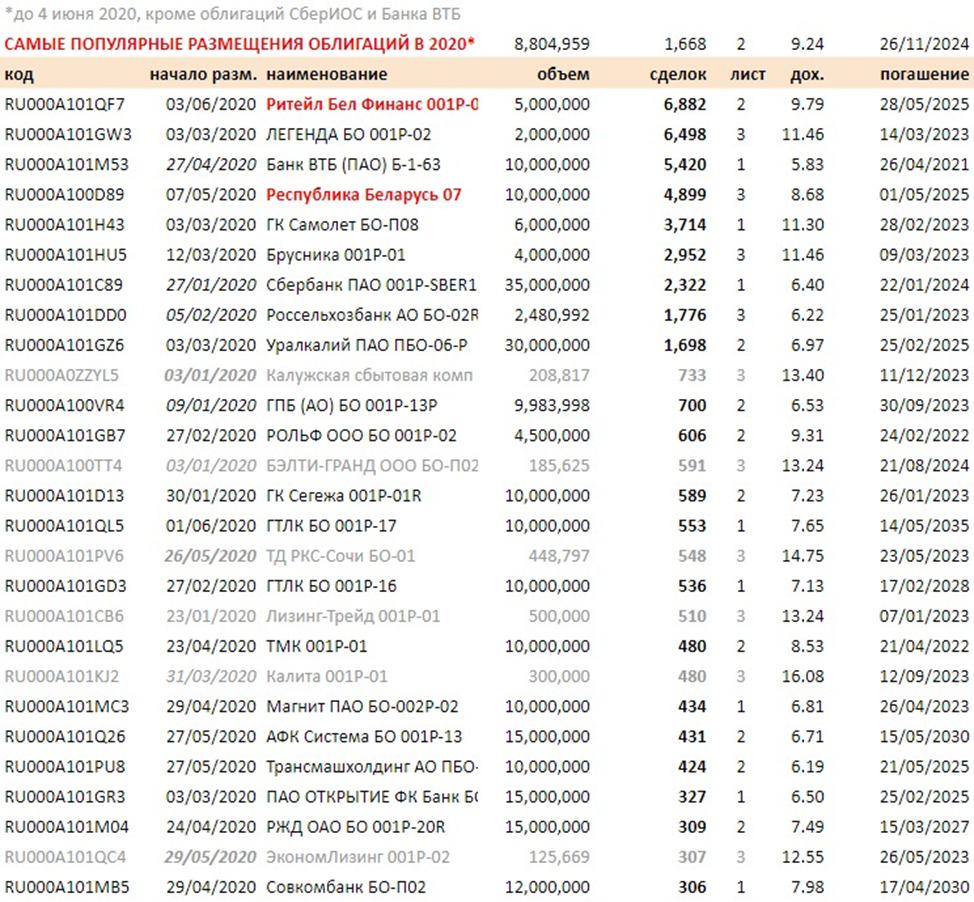Select the start date 09/01/2020
Viewport: 974px width, 902px height.
(211, 406)
